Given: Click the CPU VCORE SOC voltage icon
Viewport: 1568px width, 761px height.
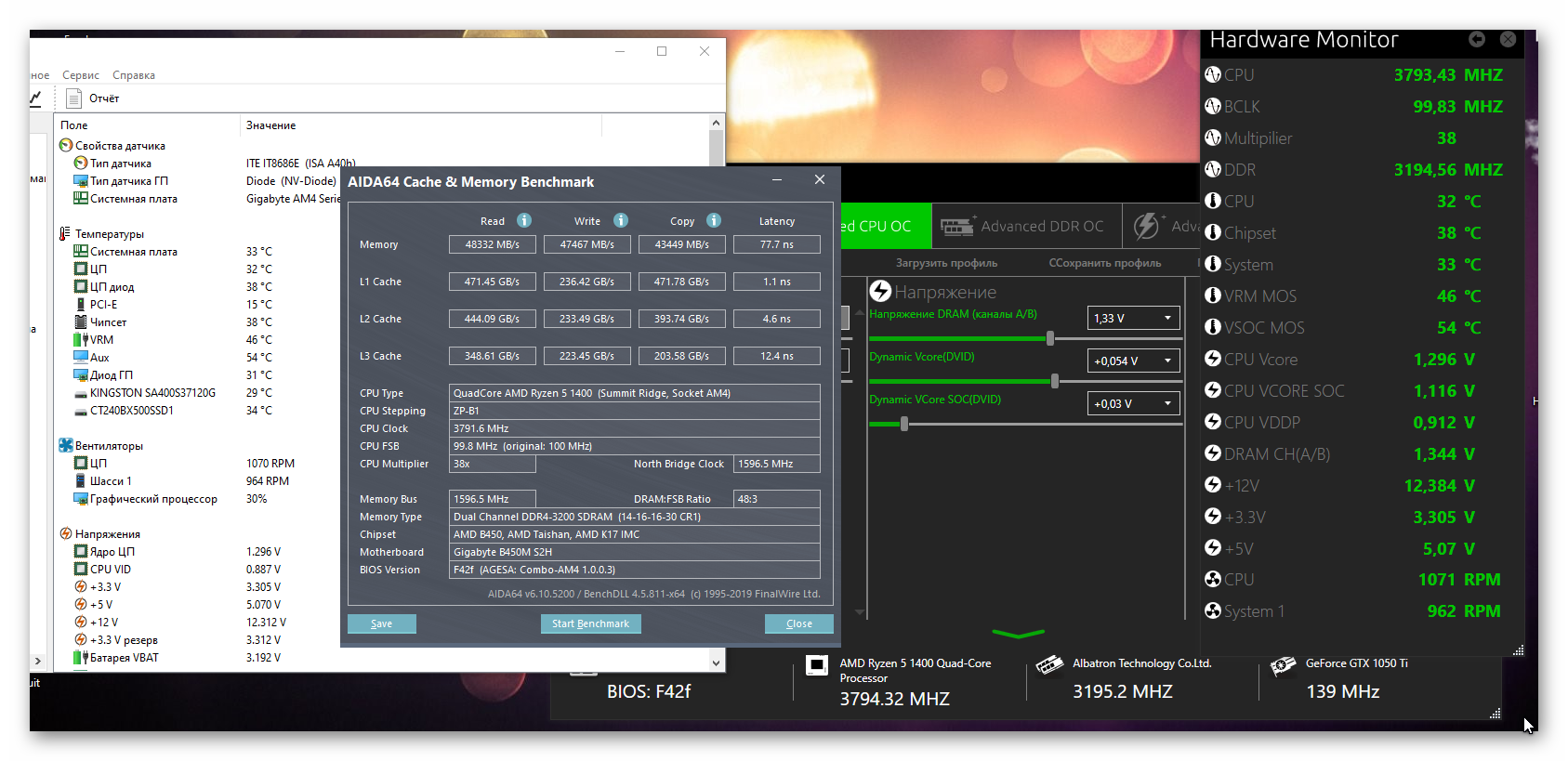Looking at the screenshot, I should 1213,390.
